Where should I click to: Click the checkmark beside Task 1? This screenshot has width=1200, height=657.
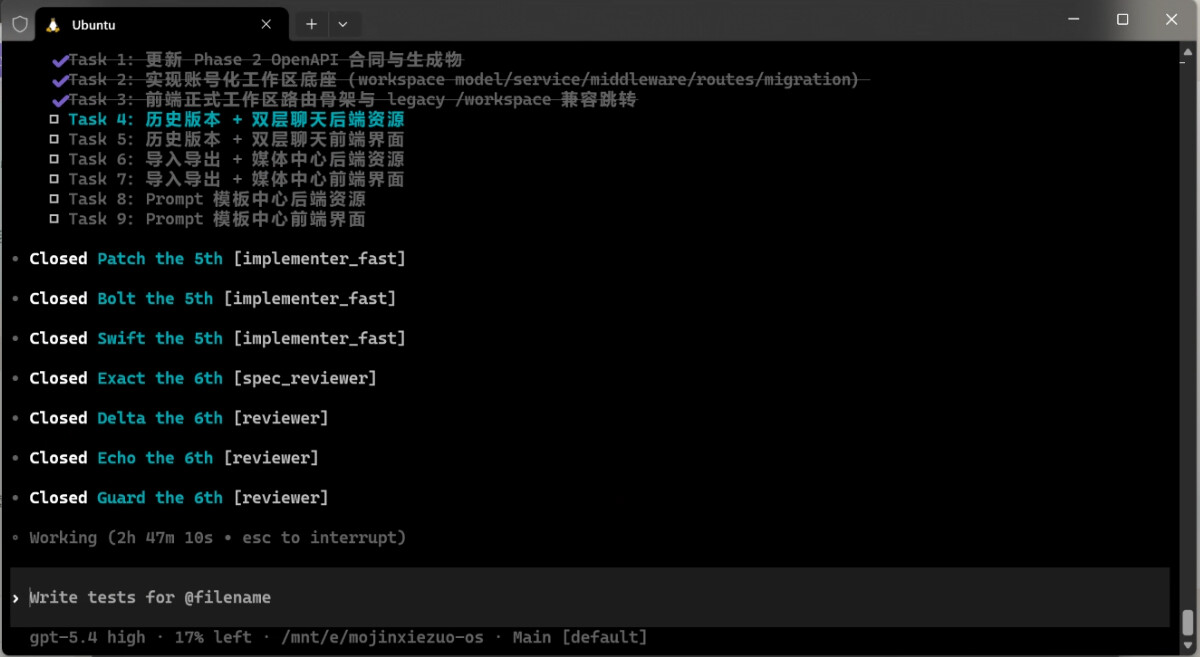(x=59, y=60)
